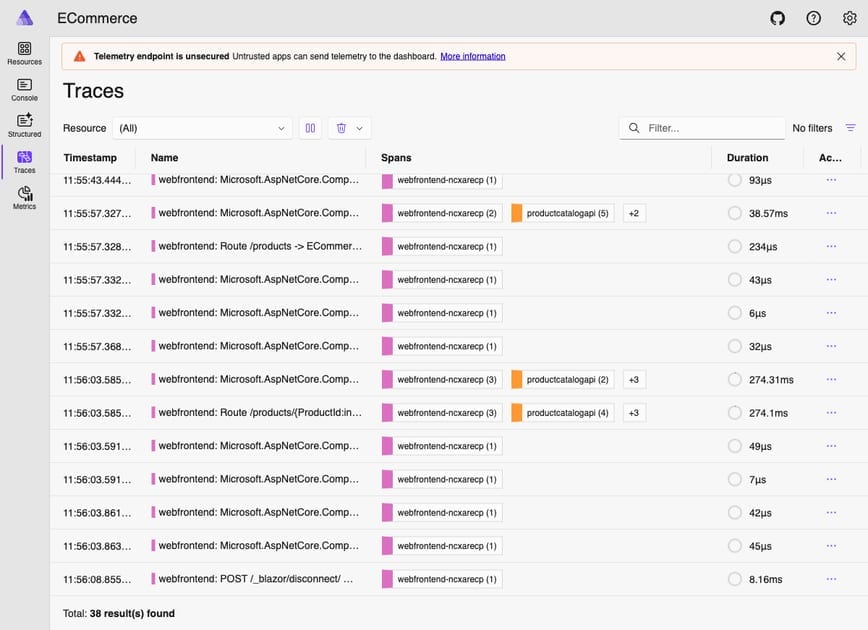Click the filter lines icon next to No filters

(850, 128)
